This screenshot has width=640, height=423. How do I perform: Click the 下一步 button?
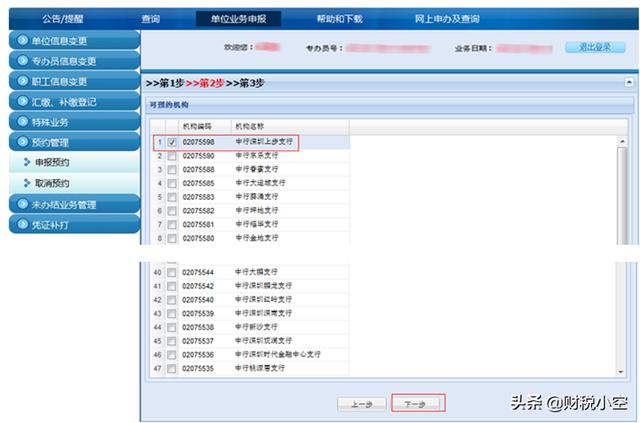[415, 404]
